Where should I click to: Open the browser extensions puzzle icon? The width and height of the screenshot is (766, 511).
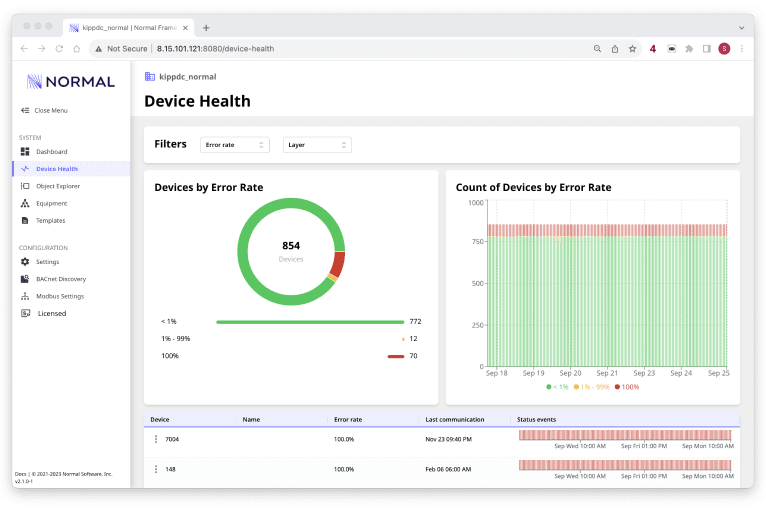[689, 49]
